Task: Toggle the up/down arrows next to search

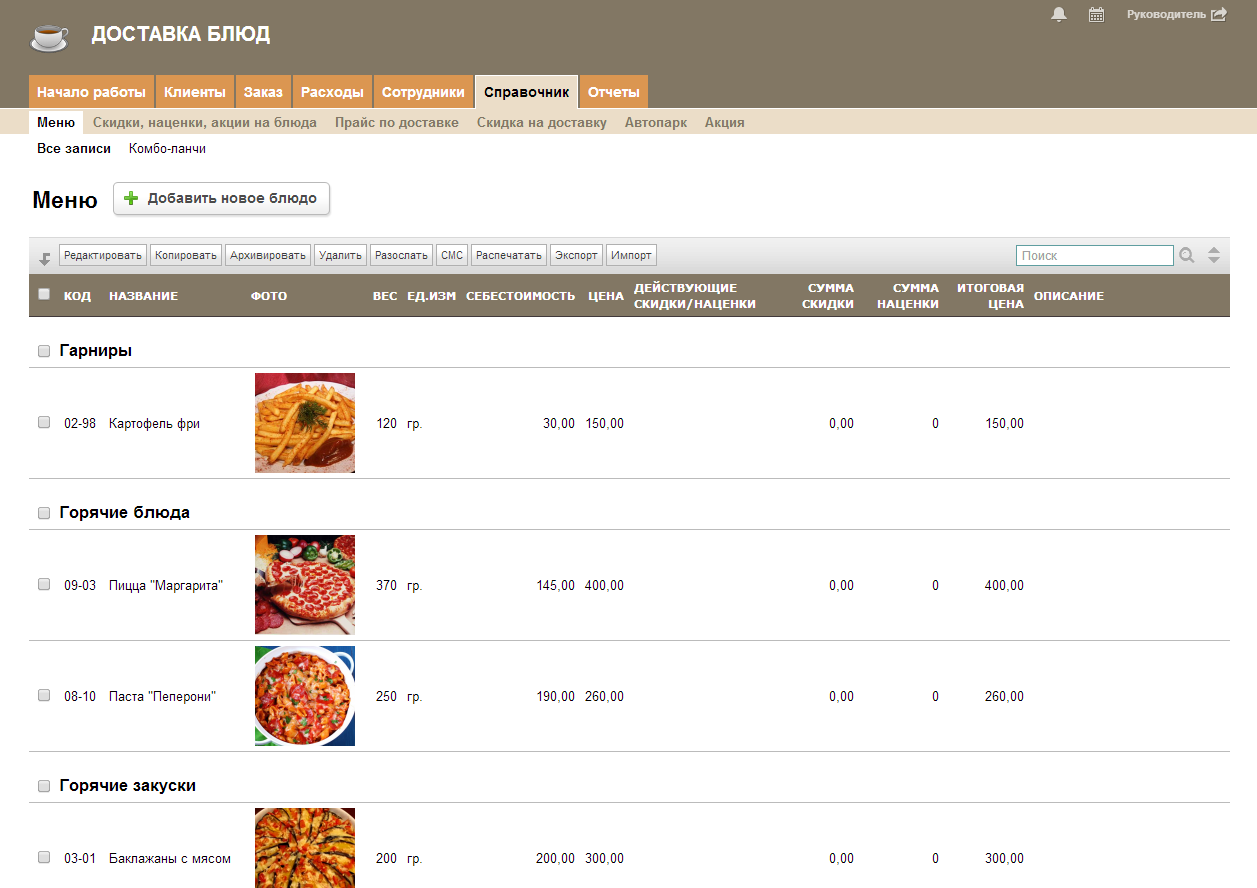Action: point(1214,256)
